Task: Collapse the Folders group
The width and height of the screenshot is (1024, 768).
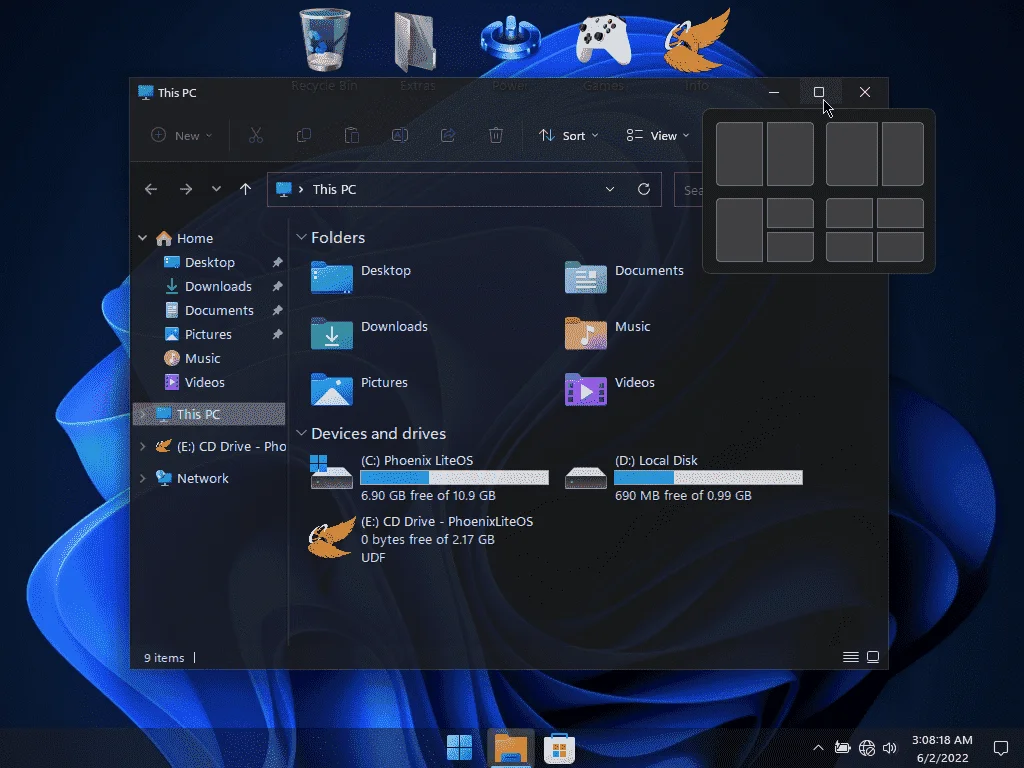Action: click(x=301, y=237)
